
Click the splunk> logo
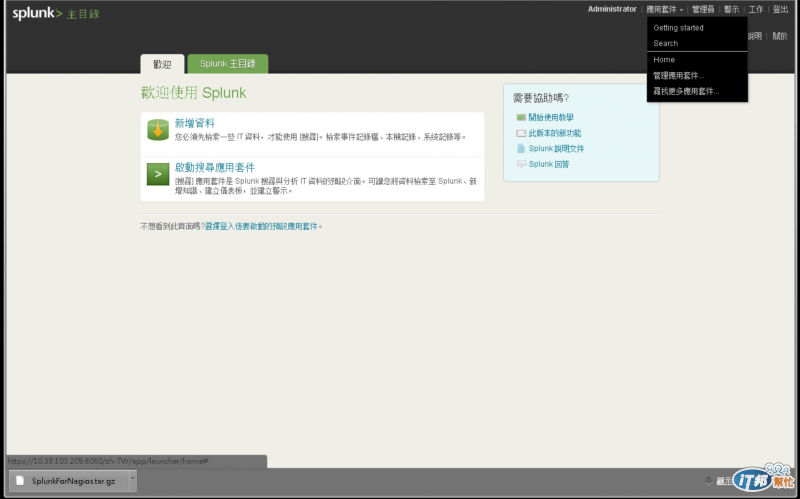37,13
